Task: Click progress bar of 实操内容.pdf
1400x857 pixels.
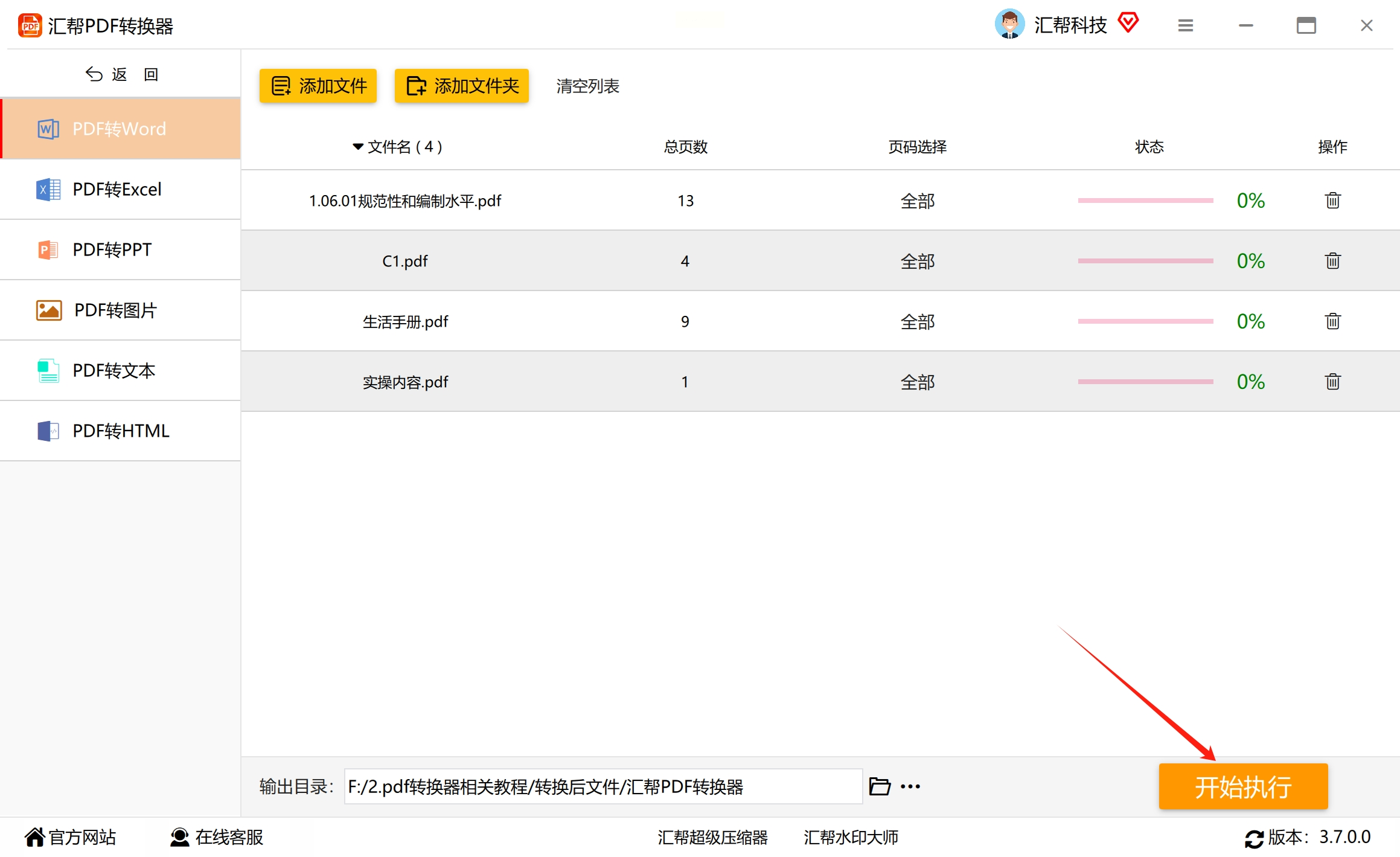Action: tap(1145, 382)
